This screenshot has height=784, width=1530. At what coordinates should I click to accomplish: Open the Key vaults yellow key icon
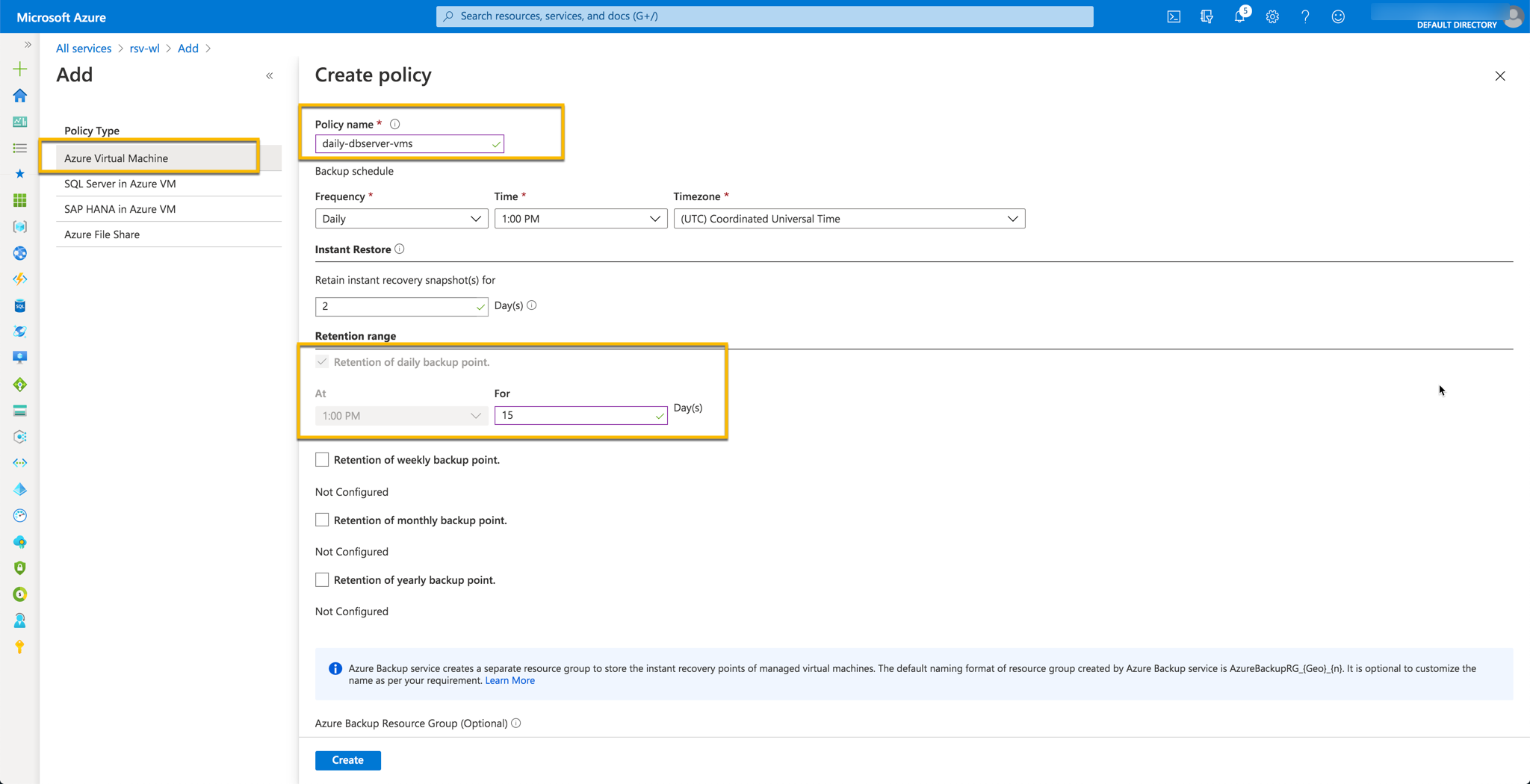pyautogui.click(x=20, y=647)
